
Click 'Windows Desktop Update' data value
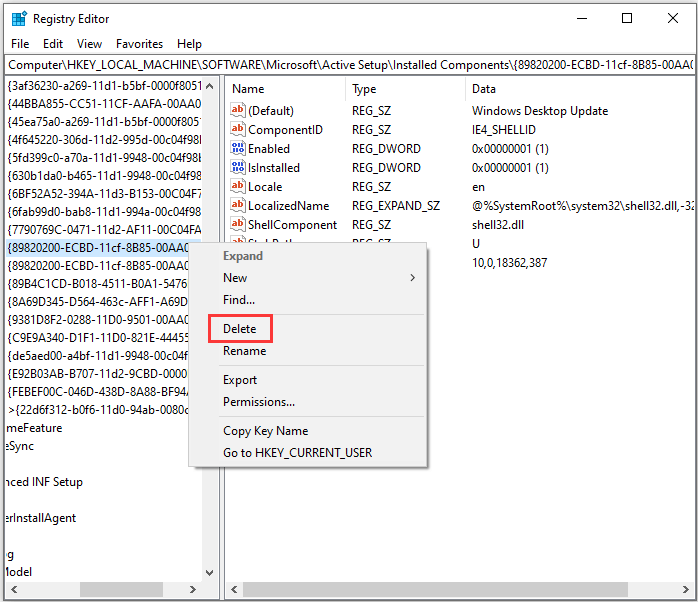pyautogui.click(x=540, y=110)
